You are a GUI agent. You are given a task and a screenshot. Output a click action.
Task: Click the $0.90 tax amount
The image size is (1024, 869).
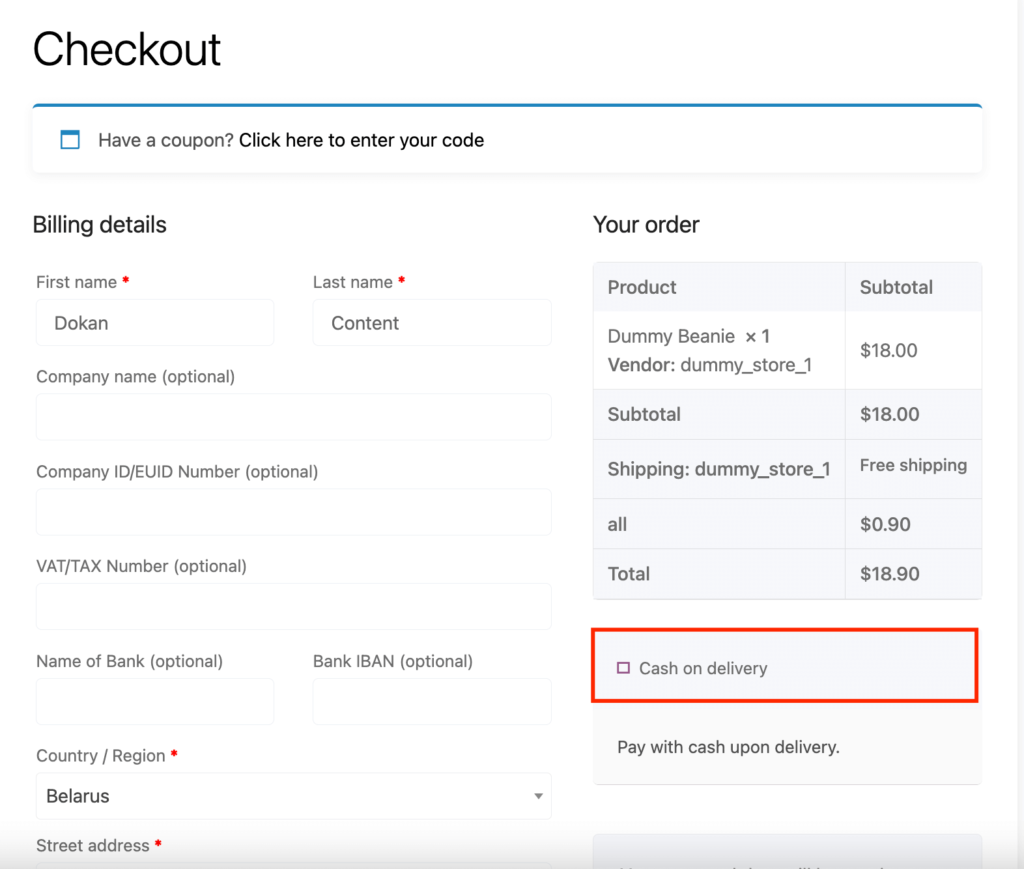[885, 524]
